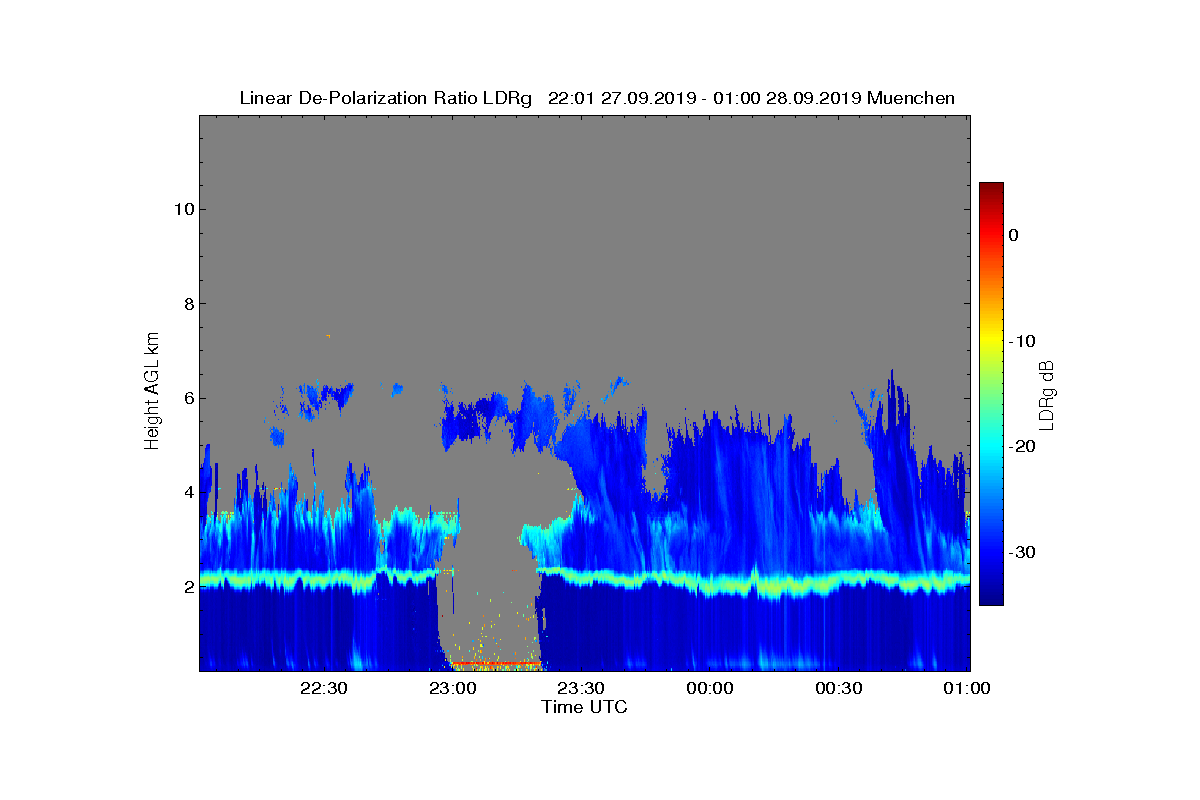The image size is (1200, 800).
Task: Click the height tick label 2
Action: tap(187, 587)
